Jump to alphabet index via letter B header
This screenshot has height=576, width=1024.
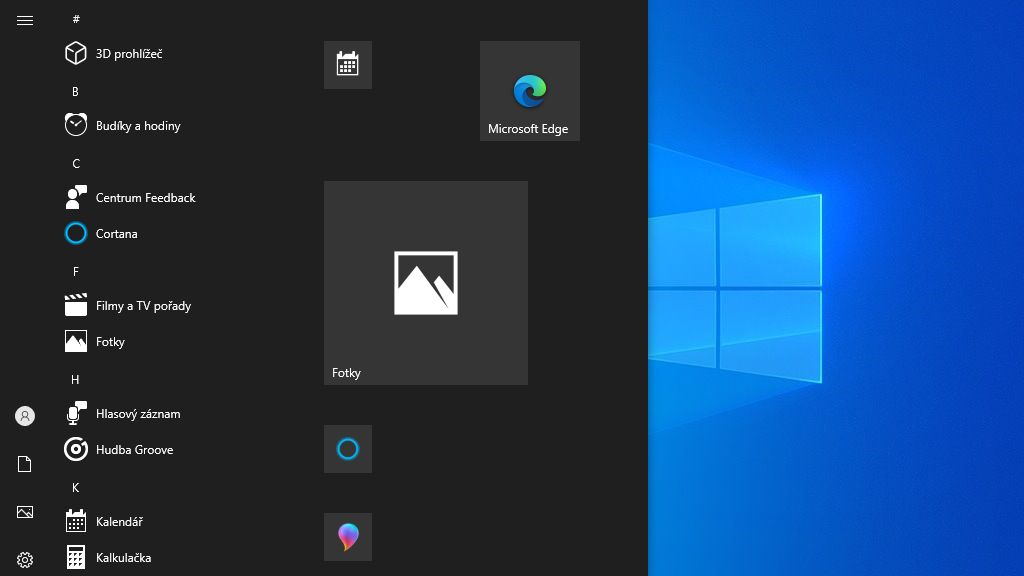75,92
